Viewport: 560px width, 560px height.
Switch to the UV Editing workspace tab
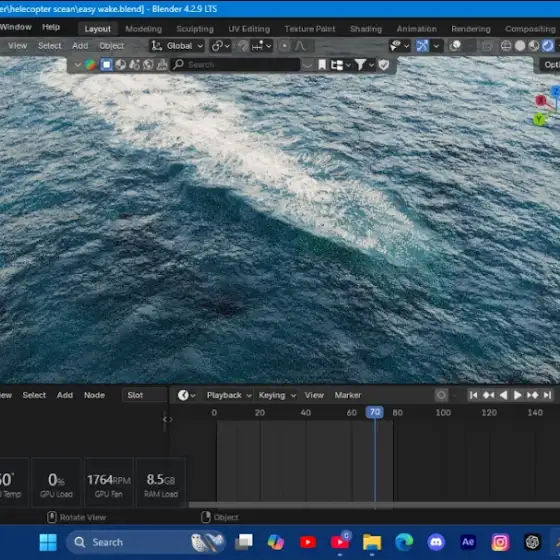point(249,29)
